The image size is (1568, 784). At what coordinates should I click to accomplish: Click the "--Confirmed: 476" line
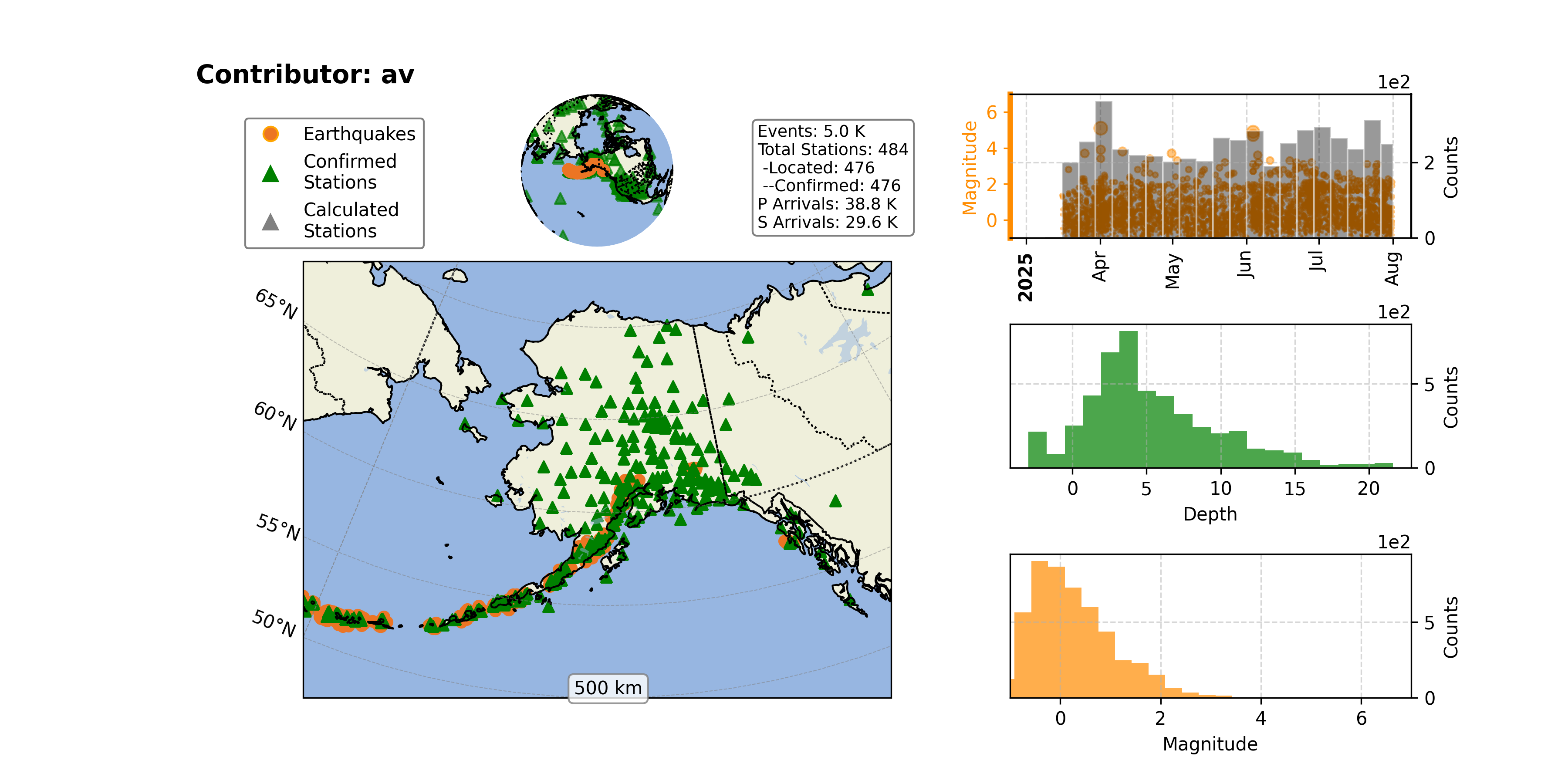pyautogui.click(x=831, y=186)
